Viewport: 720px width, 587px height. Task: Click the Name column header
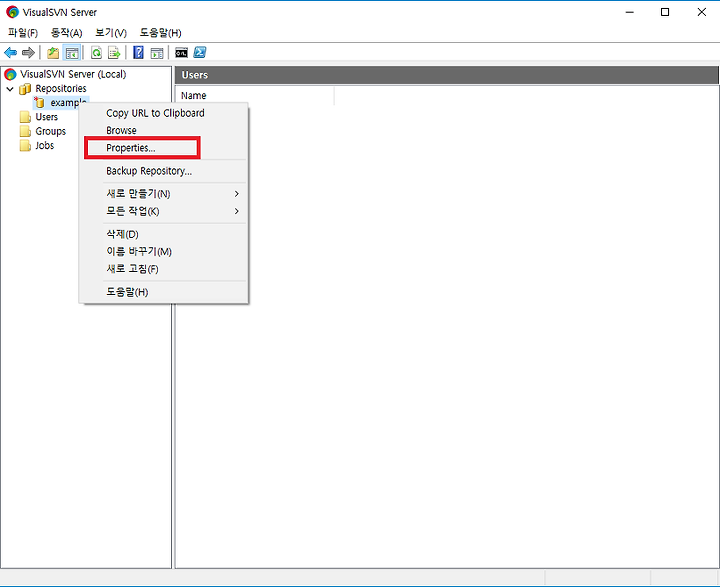point(254,96)
